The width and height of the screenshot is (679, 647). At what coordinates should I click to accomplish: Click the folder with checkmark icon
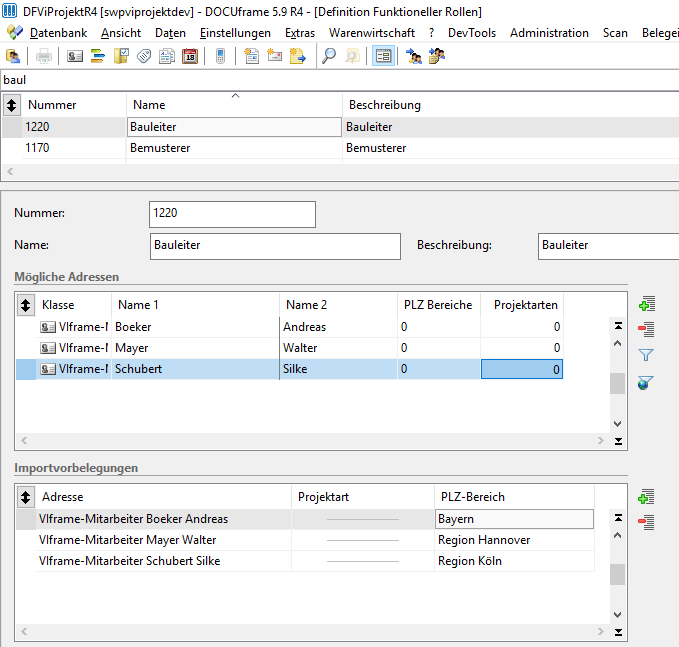[121, 56]
